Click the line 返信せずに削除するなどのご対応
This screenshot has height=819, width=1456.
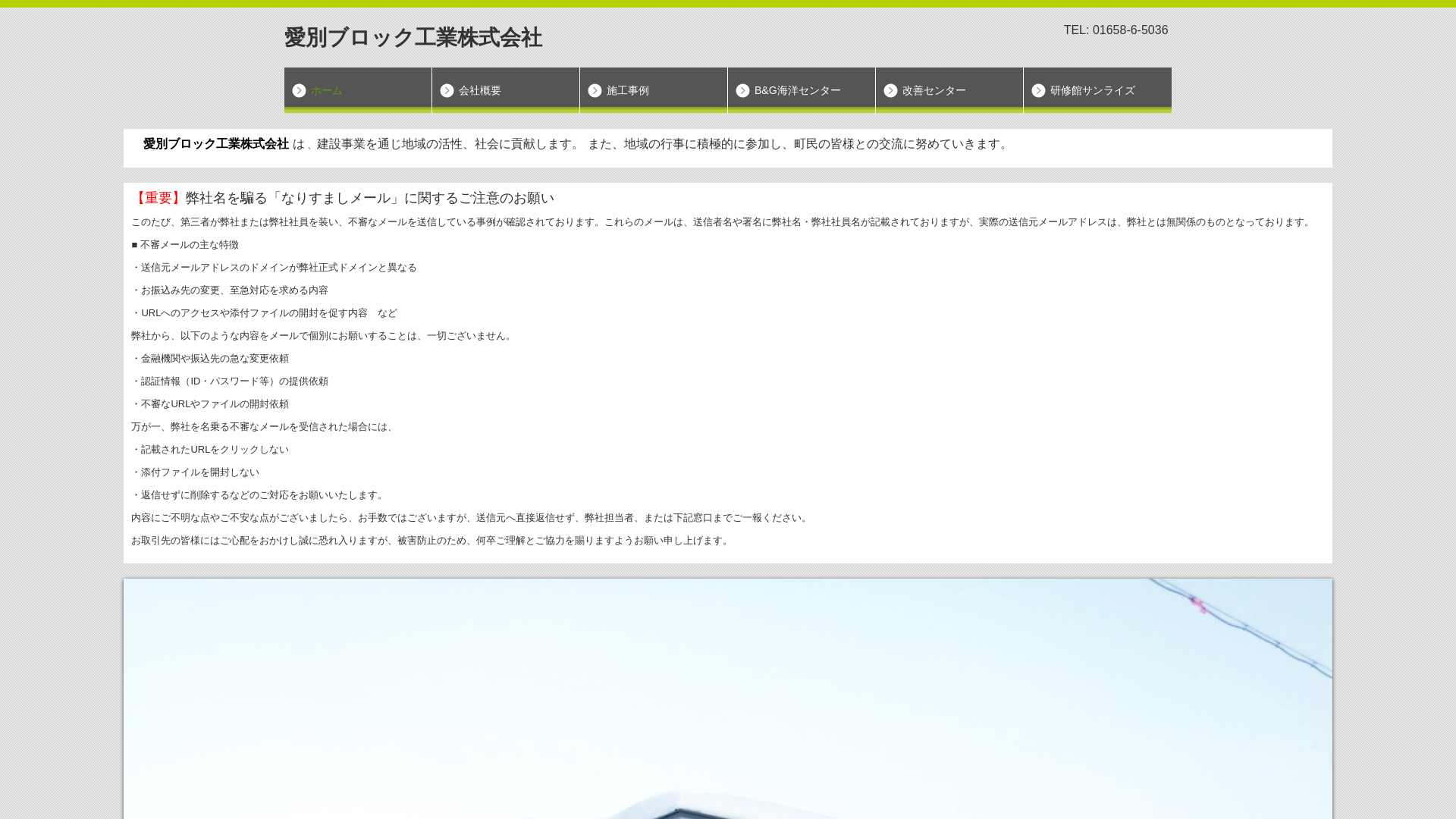point(259,495)
